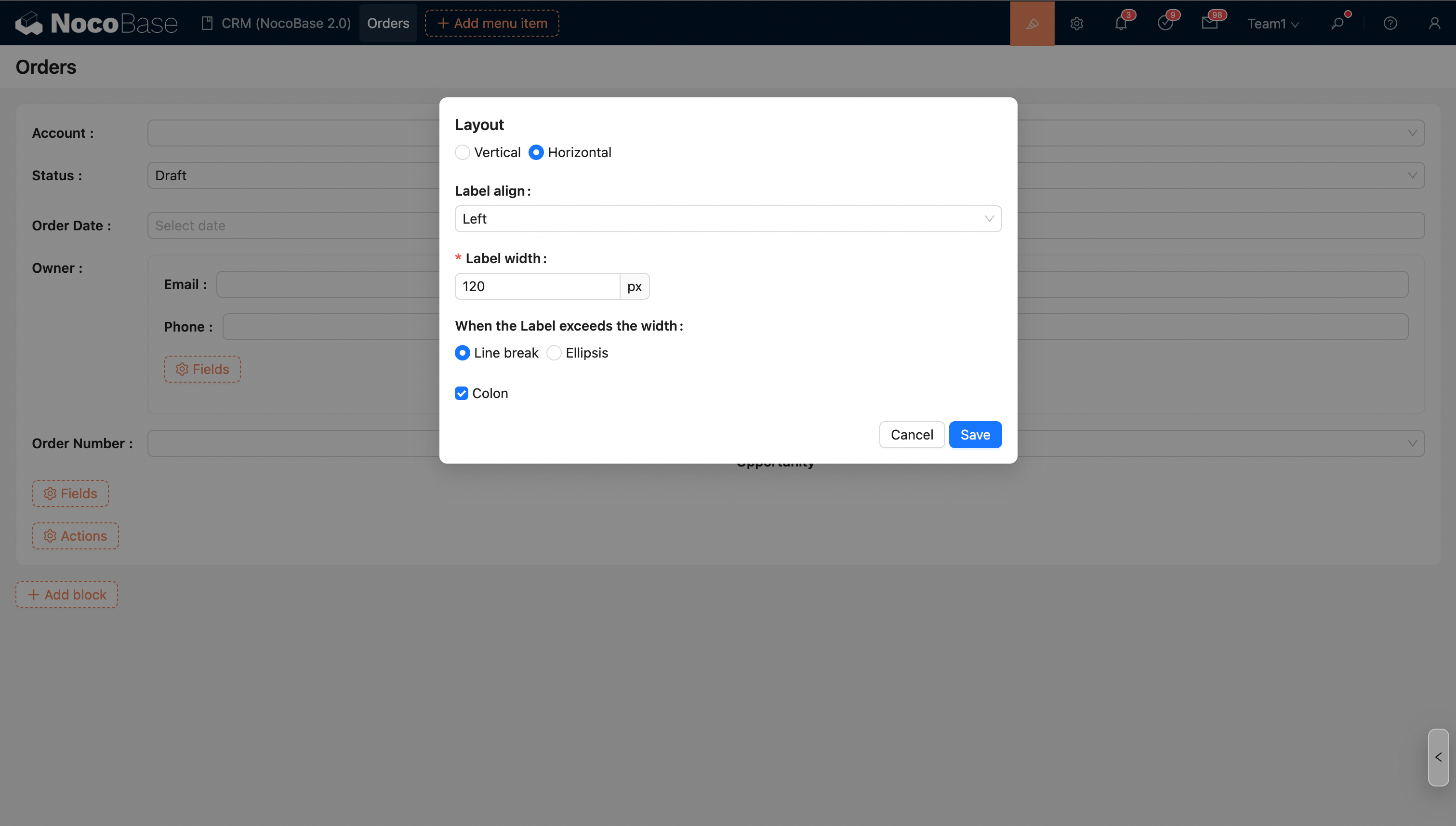This screenshot has width=1456, height=826.
Task: Click the search magnifier icon in top bar
Action: [x=1337, y=23]
